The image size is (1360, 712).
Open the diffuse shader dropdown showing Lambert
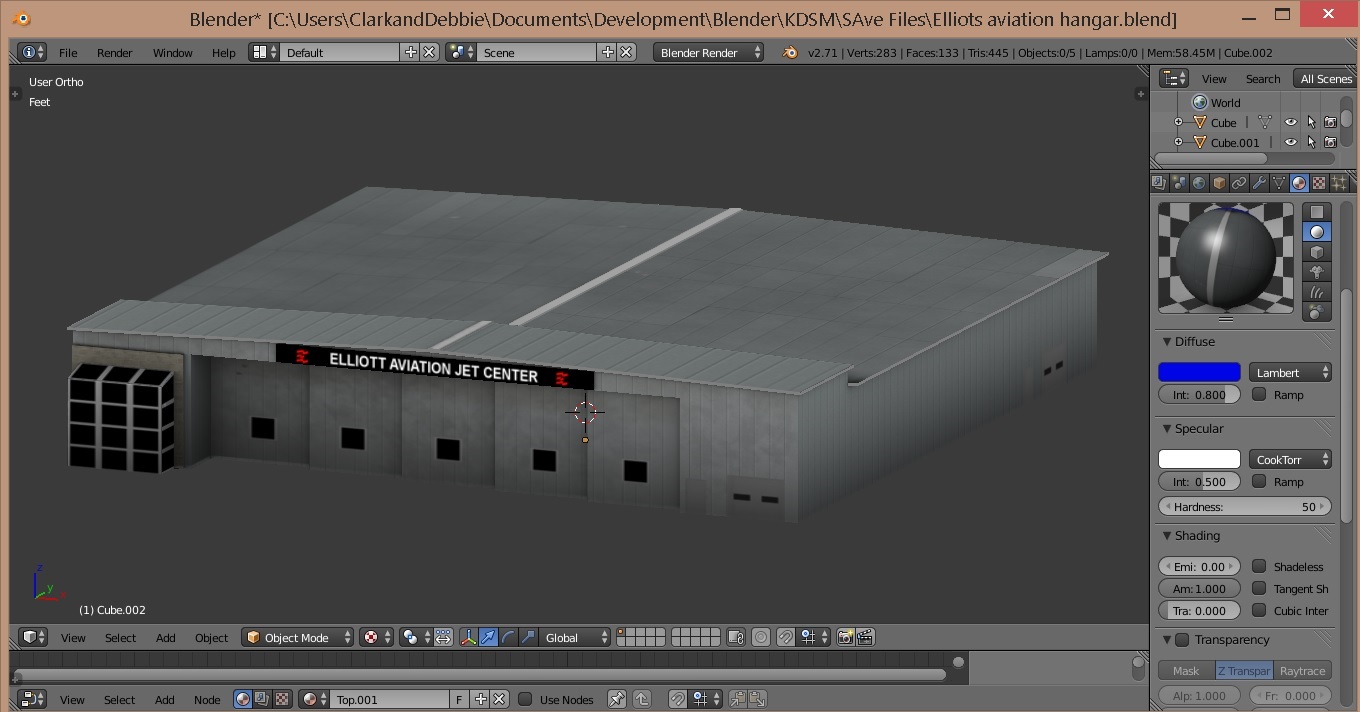click(x=1289, y=371)
